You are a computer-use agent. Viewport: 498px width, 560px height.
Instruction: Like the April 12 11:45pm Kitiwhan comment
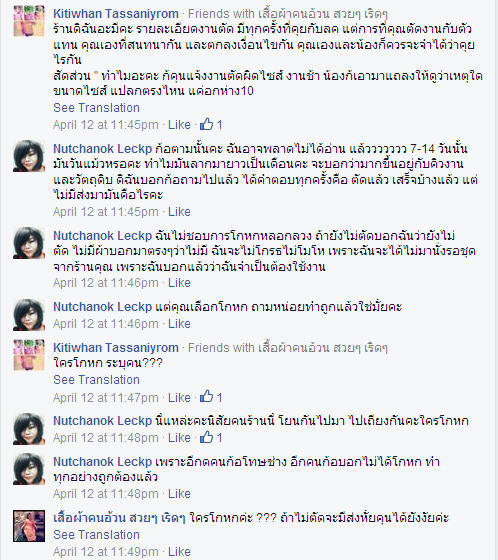(x=179, y=125)
